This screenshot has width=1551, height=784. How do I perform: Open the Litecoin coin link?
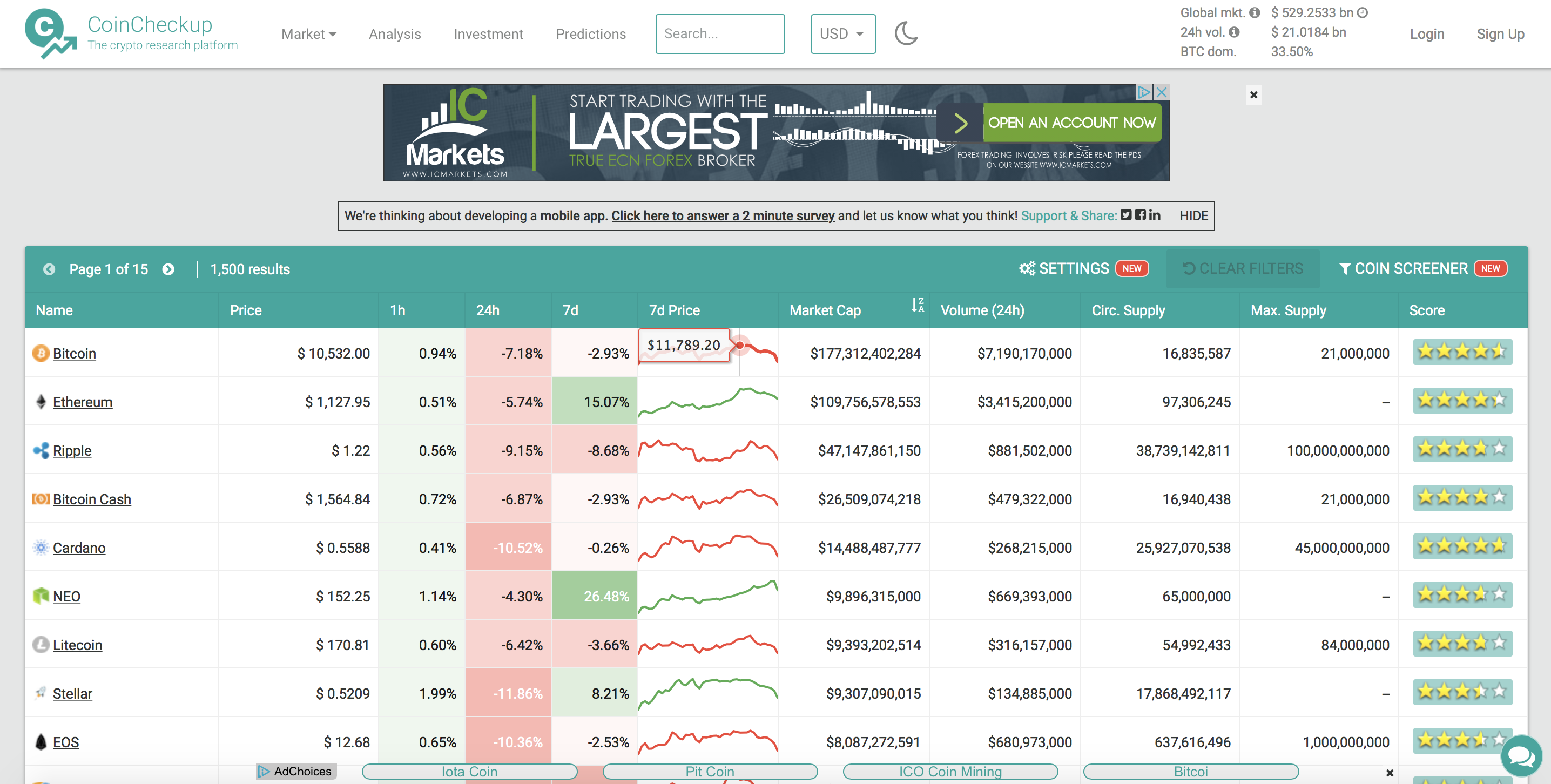(77, 645)
